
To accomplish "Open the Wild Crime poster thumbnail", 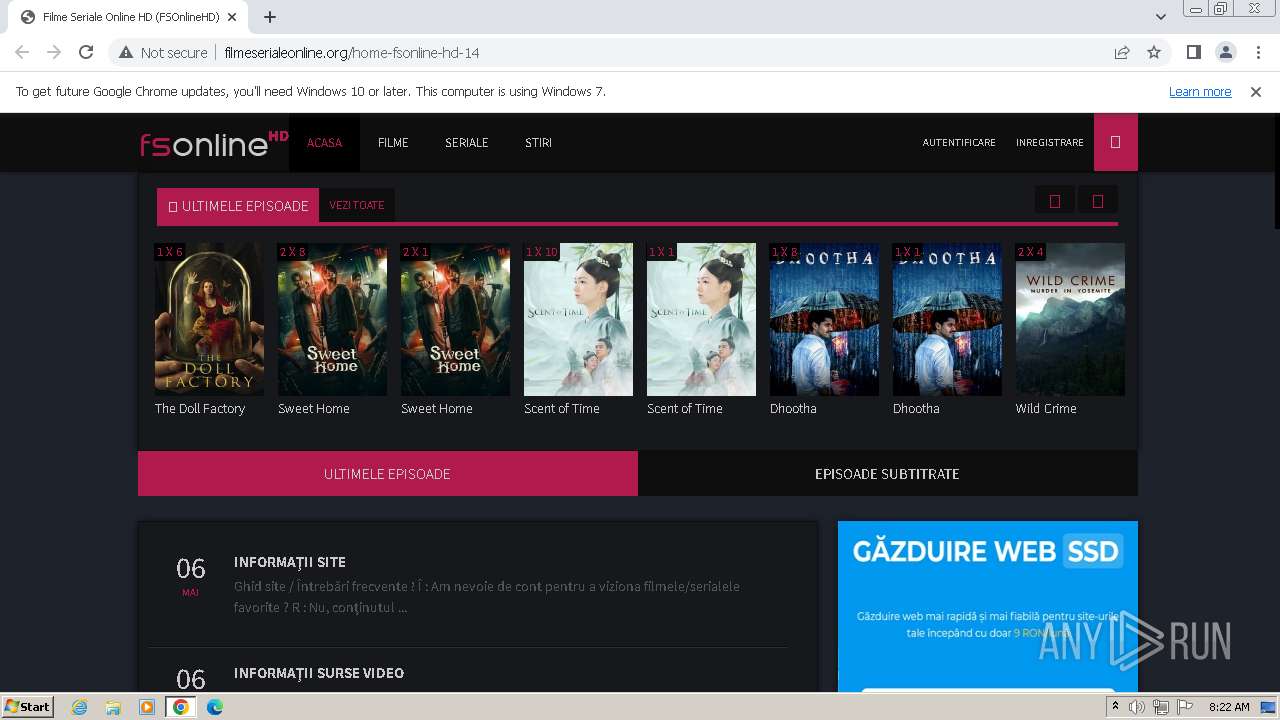I will pyautogui.click(x=1070, y=319).
